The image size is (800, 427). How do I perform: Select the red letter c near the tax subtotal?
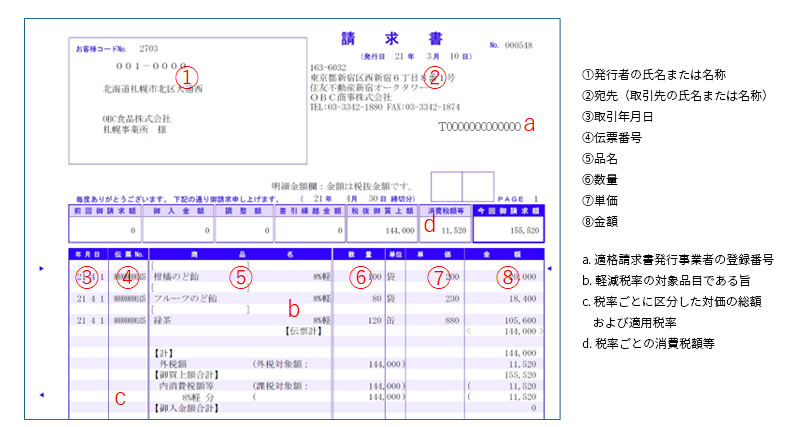point(120,398)
